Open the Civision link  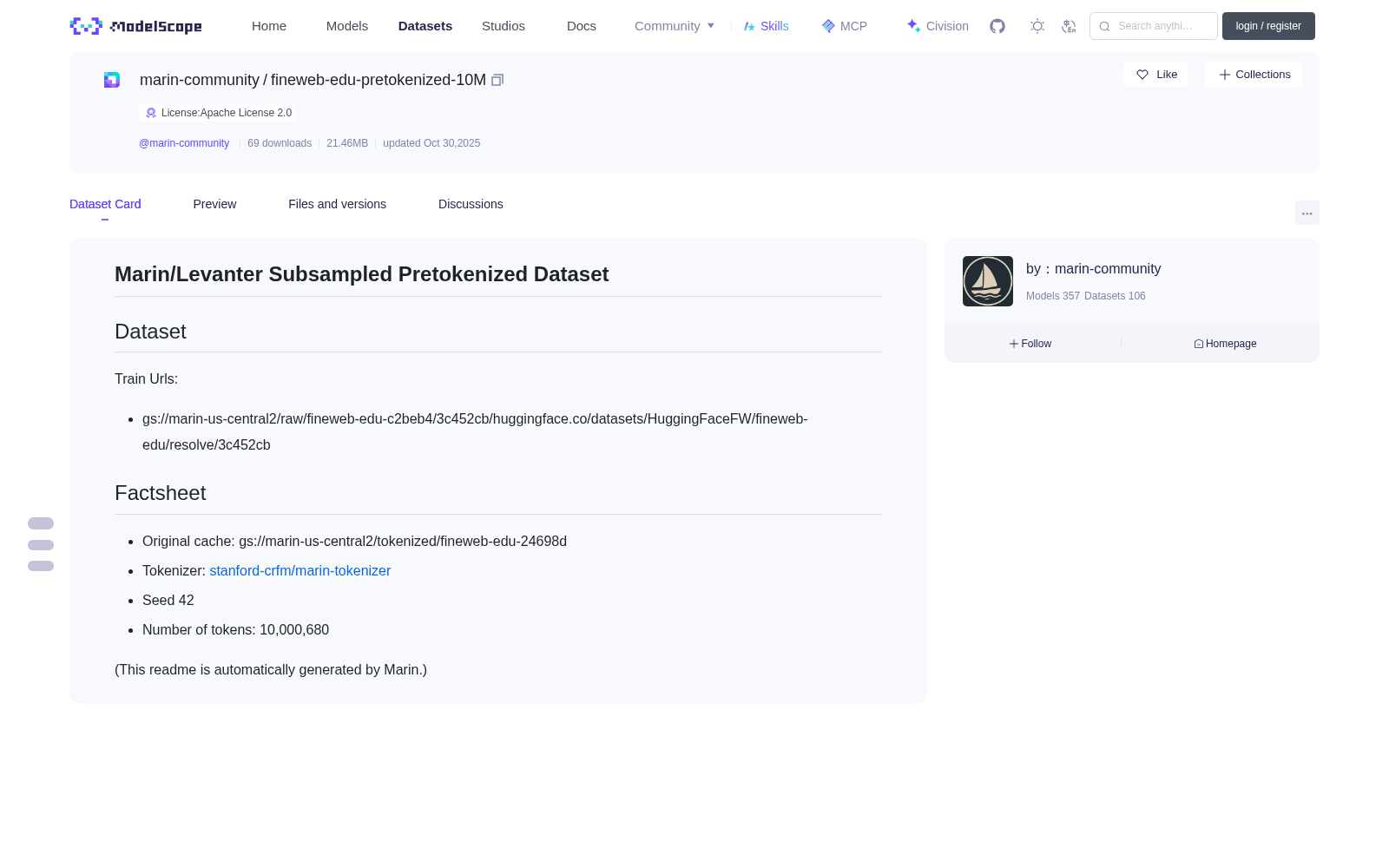[938, 26]
